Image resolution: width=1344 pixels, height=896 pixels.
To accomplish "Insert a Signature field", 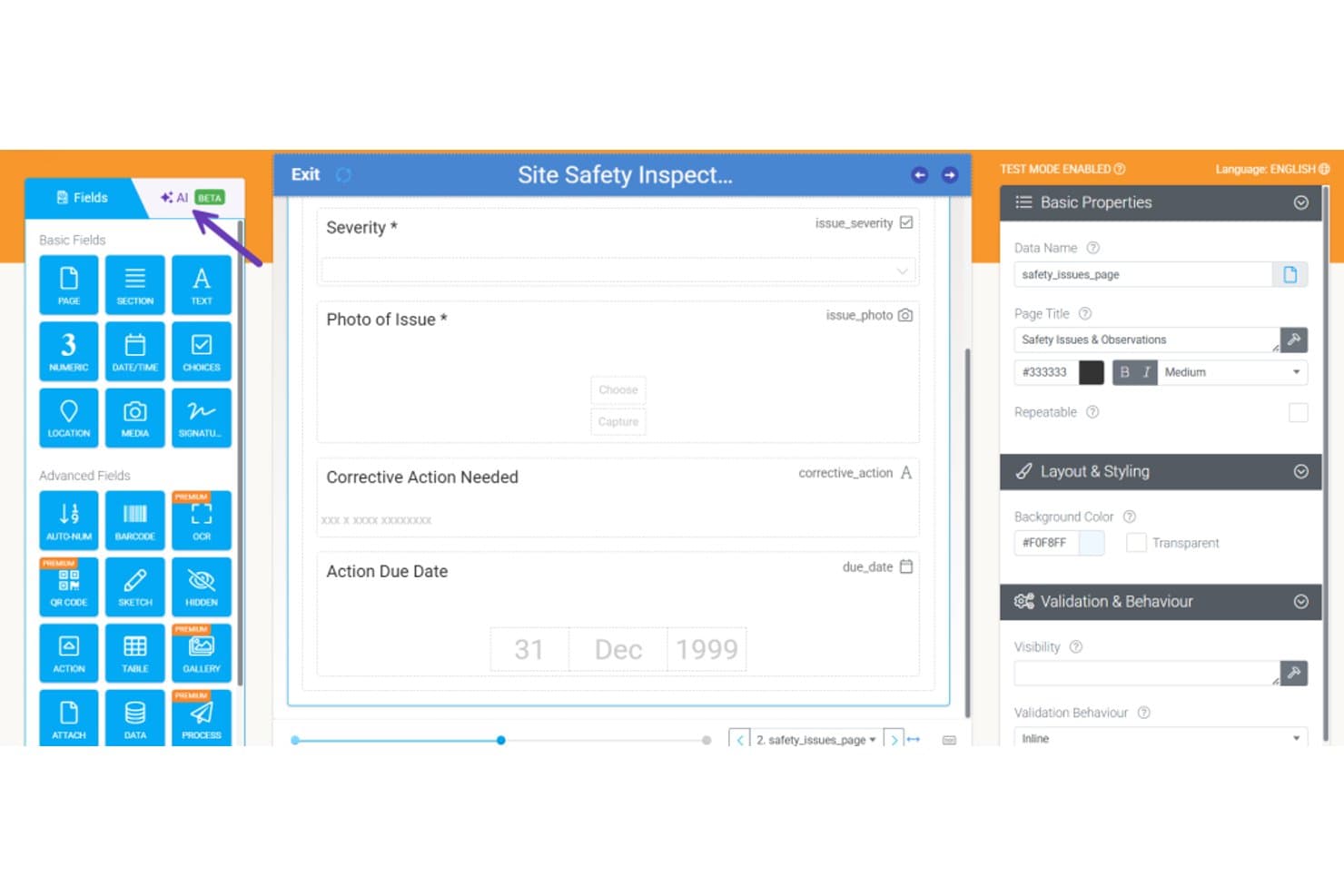I will point(202,418).
